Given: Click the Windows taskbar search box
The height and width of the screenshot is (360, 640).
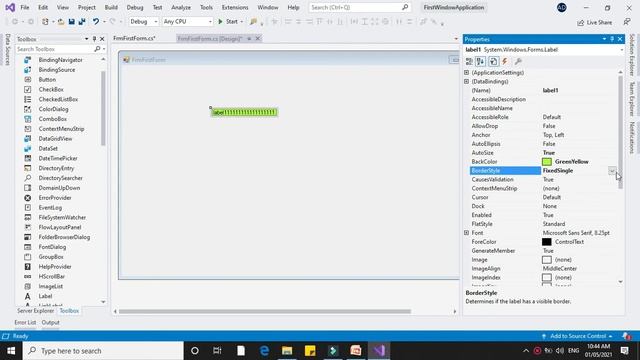Looking at the screenshot, I should [x=103, y=351].
